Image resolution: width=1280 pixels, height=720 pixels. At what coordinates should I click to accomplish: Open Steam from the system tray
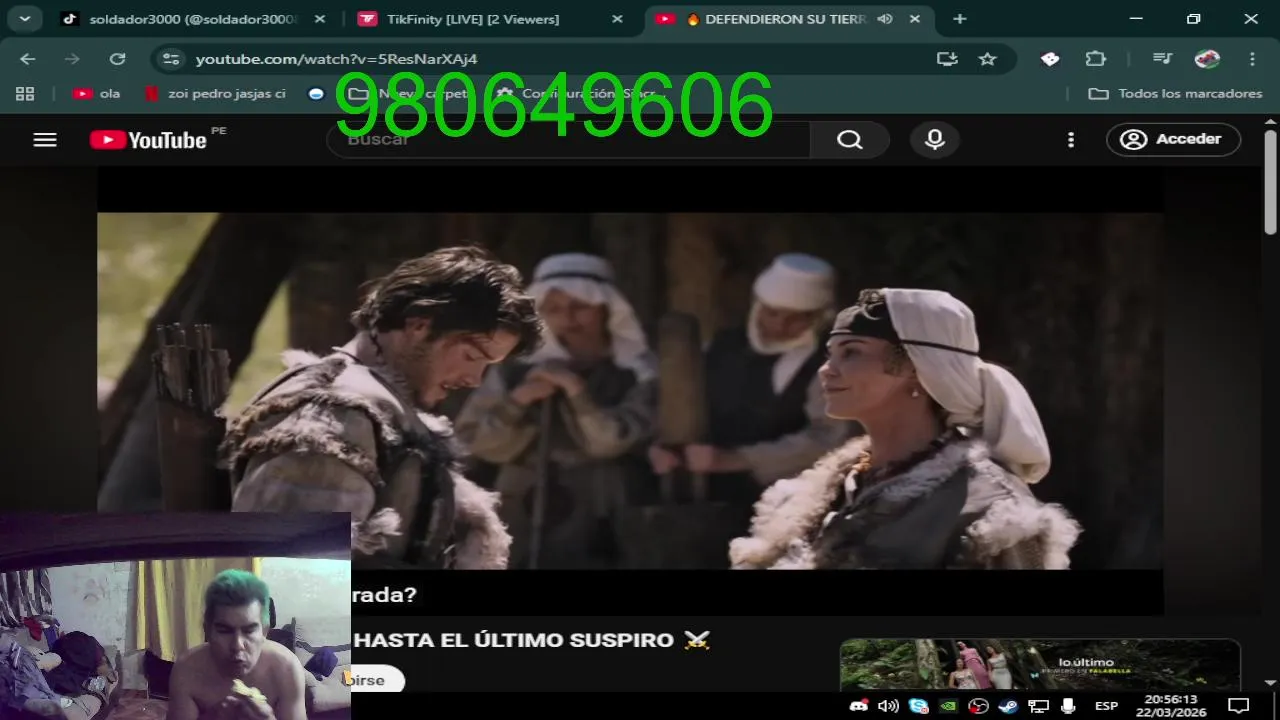tap(1008, 706)
